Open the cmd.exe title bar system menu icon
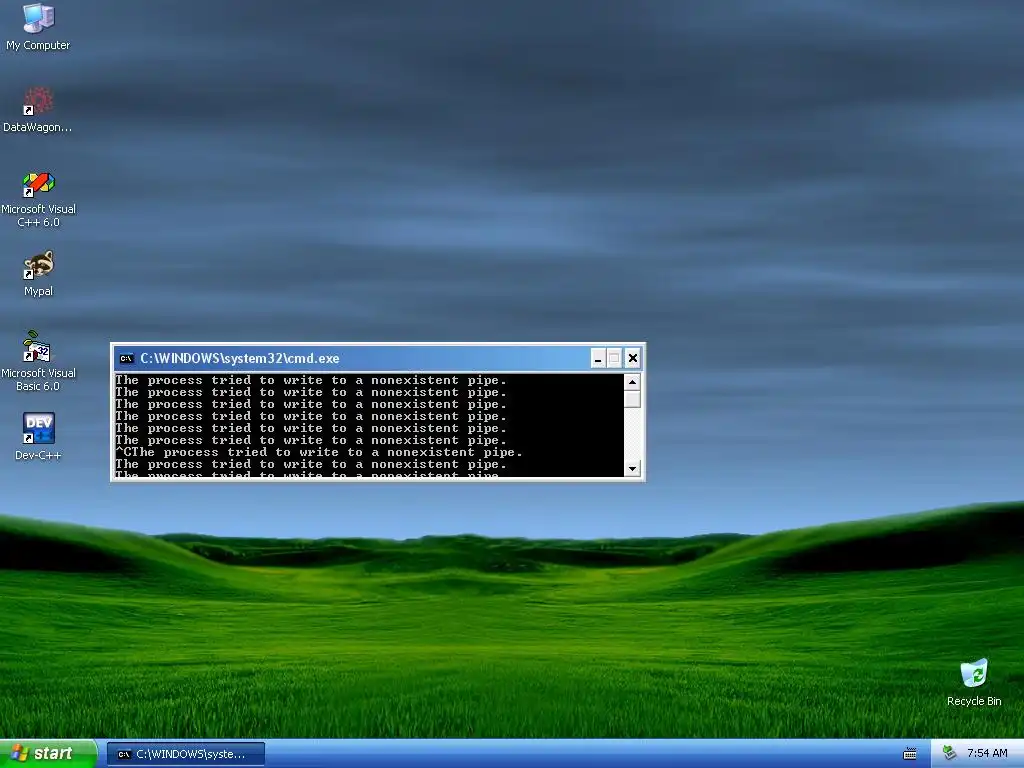The image size is (1024, 768). click(x=126, y=358)
